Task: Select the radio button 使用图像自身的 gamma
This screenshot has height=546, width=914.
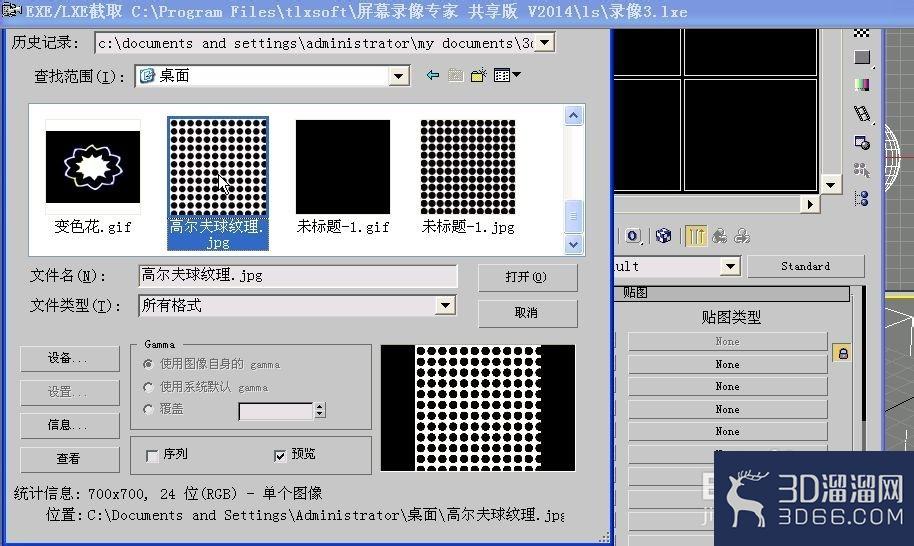Action: click(148, 364)
